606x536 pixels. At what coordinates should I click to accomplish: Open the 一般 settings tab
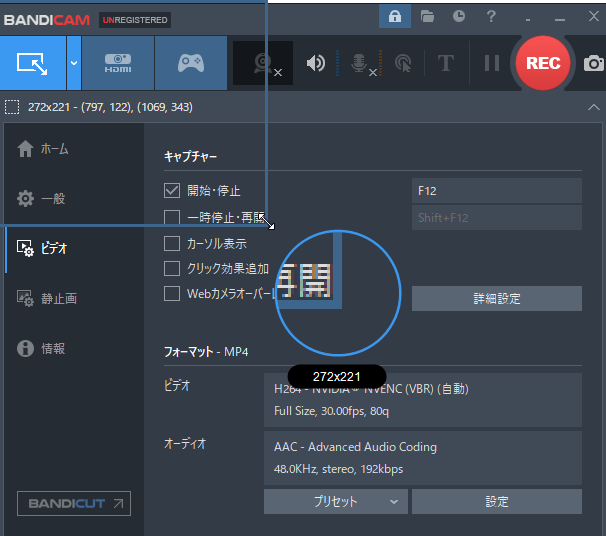41,199
